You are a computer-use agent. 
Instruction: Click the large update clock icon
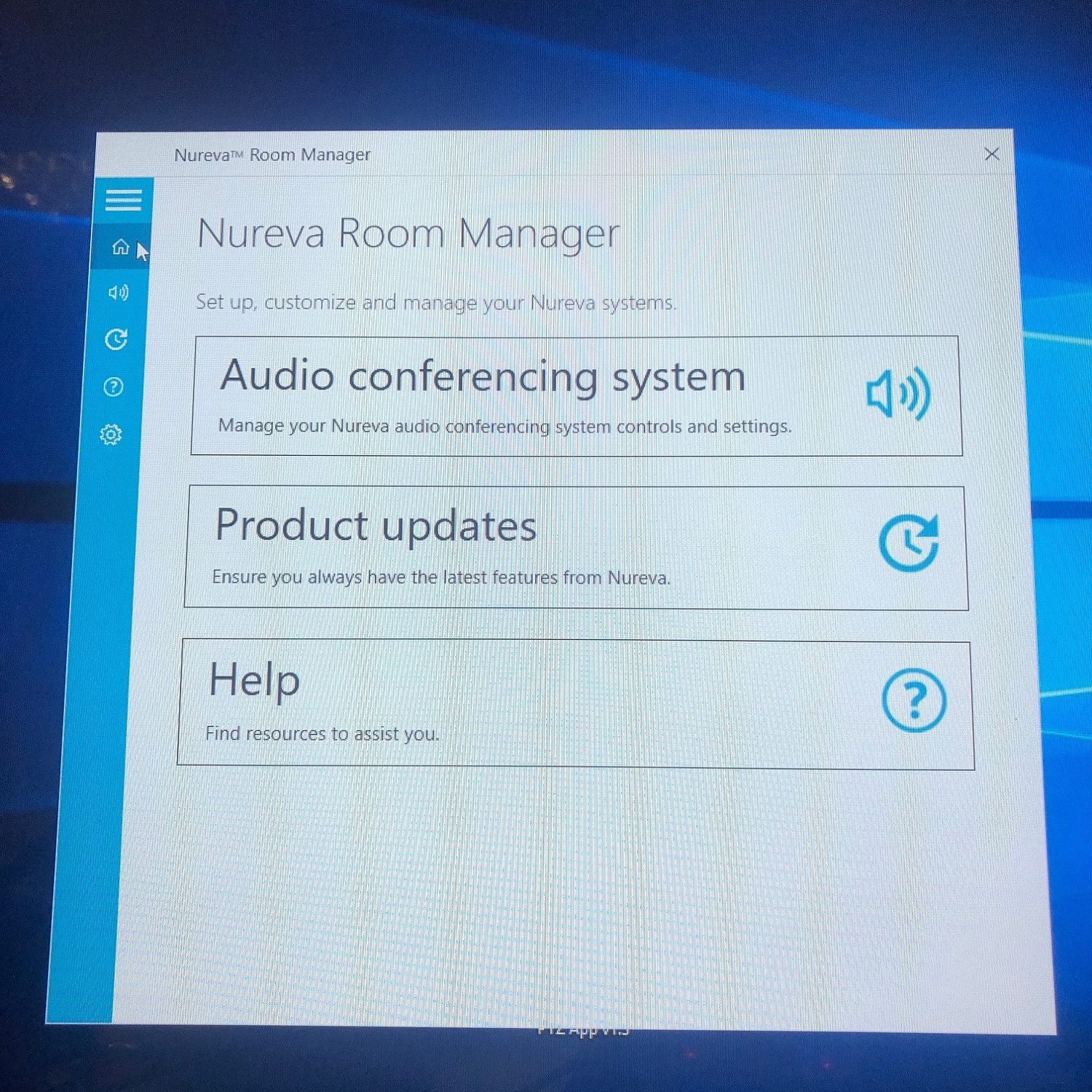point(909,543)
